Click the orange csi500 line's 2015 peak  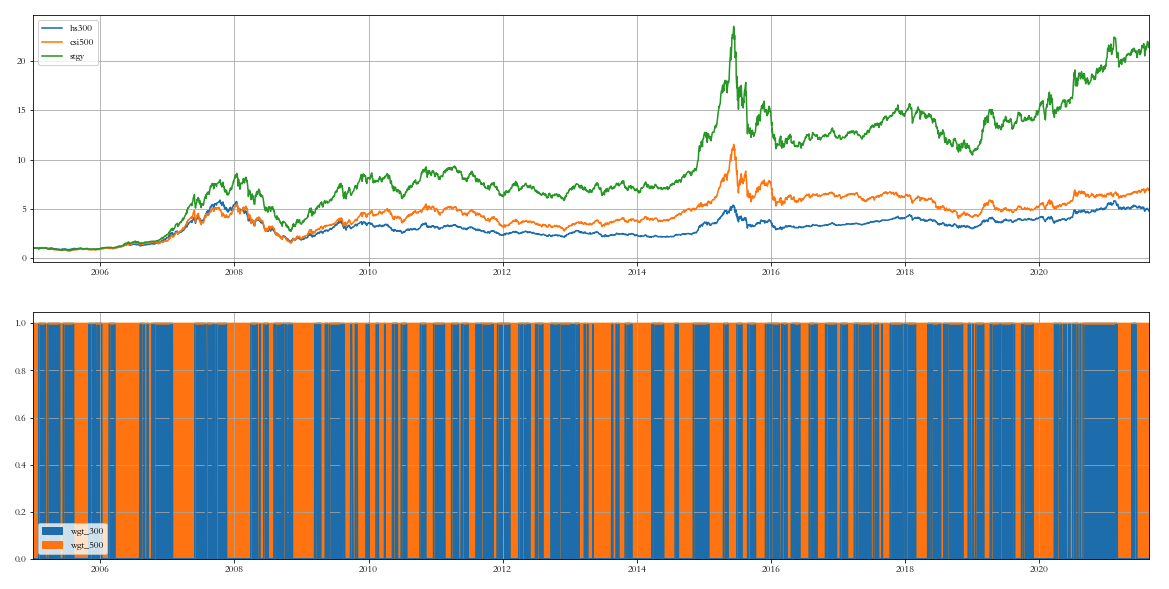pyautogui.click(x=734, y=146)
